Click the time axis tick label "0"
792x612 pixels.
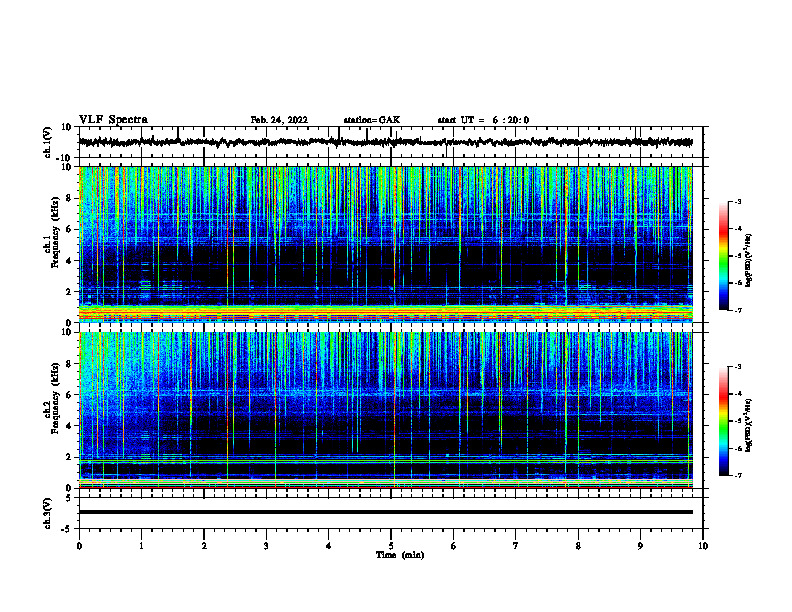(x=79, y=546)
